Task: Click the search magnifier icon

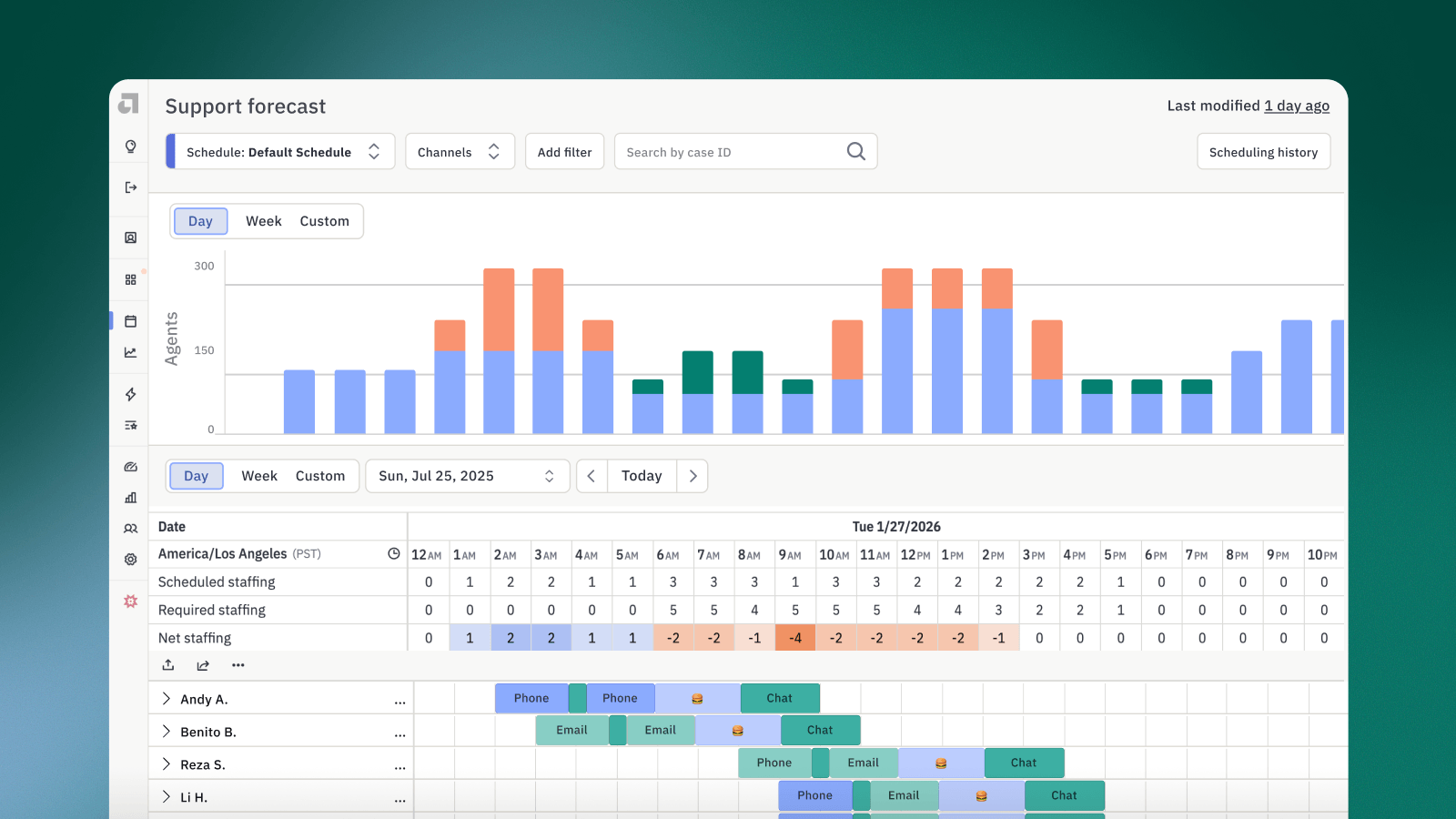Action: (856, 151)
